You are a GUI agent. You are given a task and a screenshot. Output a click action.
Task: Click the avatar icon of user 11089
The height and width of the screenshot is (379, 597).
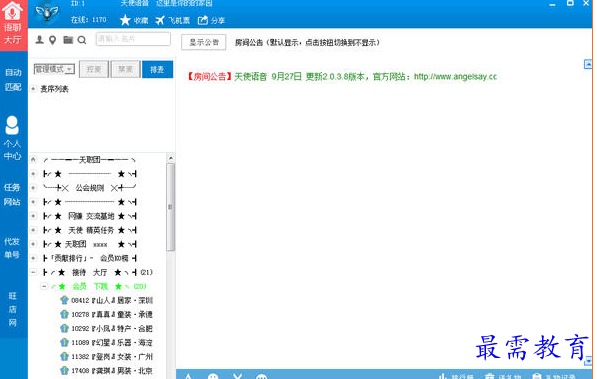(64, 342)
